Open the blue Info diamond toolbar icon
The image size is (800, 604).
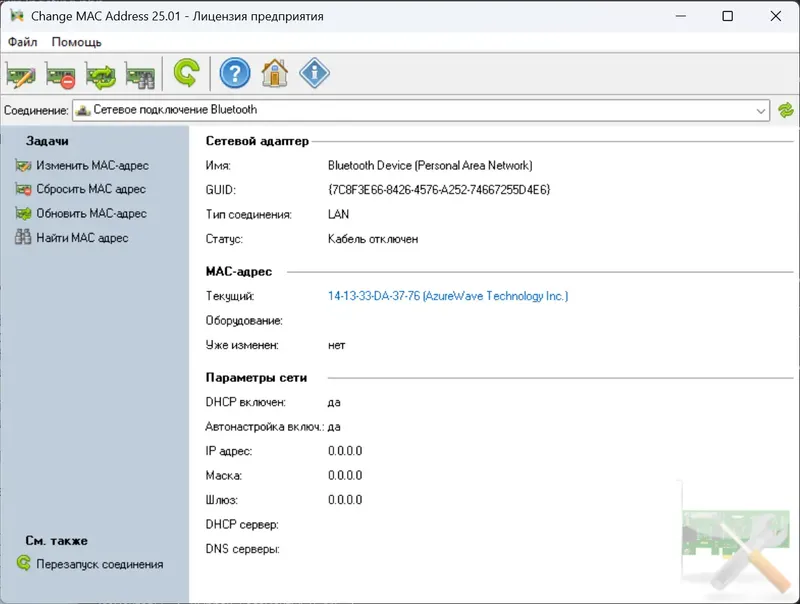click(314, 74)
